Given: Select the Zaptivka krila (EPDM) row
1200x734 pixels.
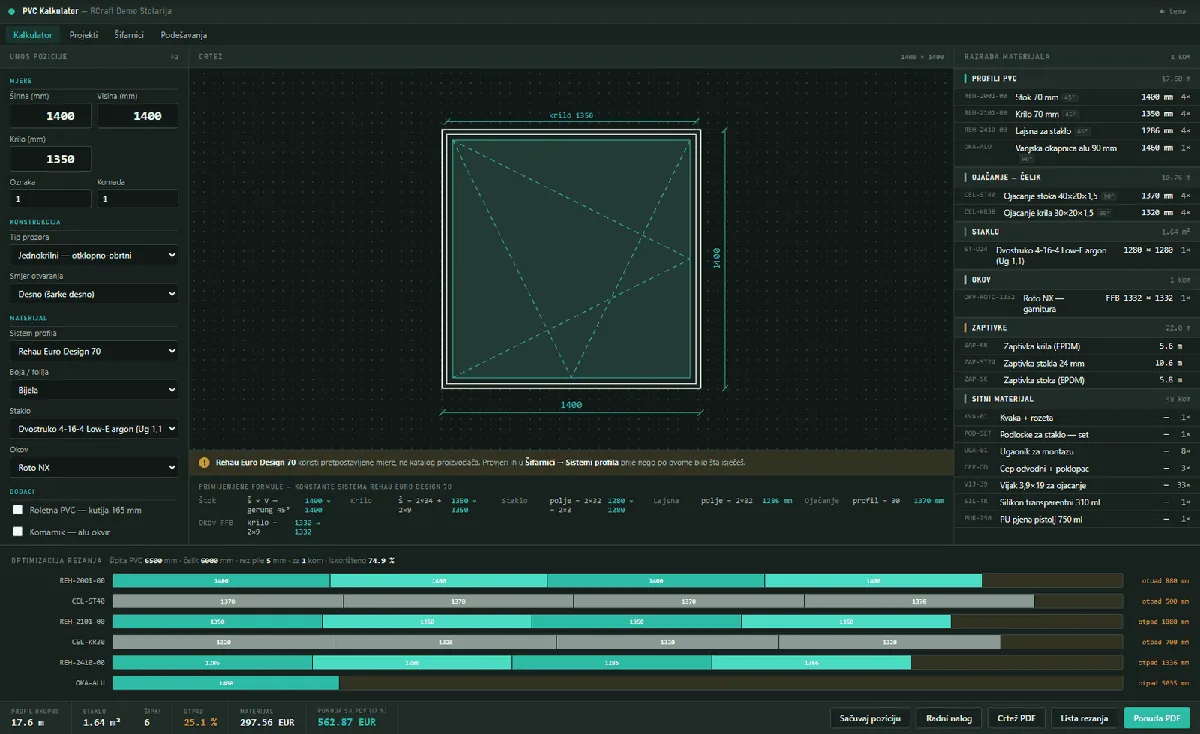Looking at the screenshot, I should (1077, 346).
